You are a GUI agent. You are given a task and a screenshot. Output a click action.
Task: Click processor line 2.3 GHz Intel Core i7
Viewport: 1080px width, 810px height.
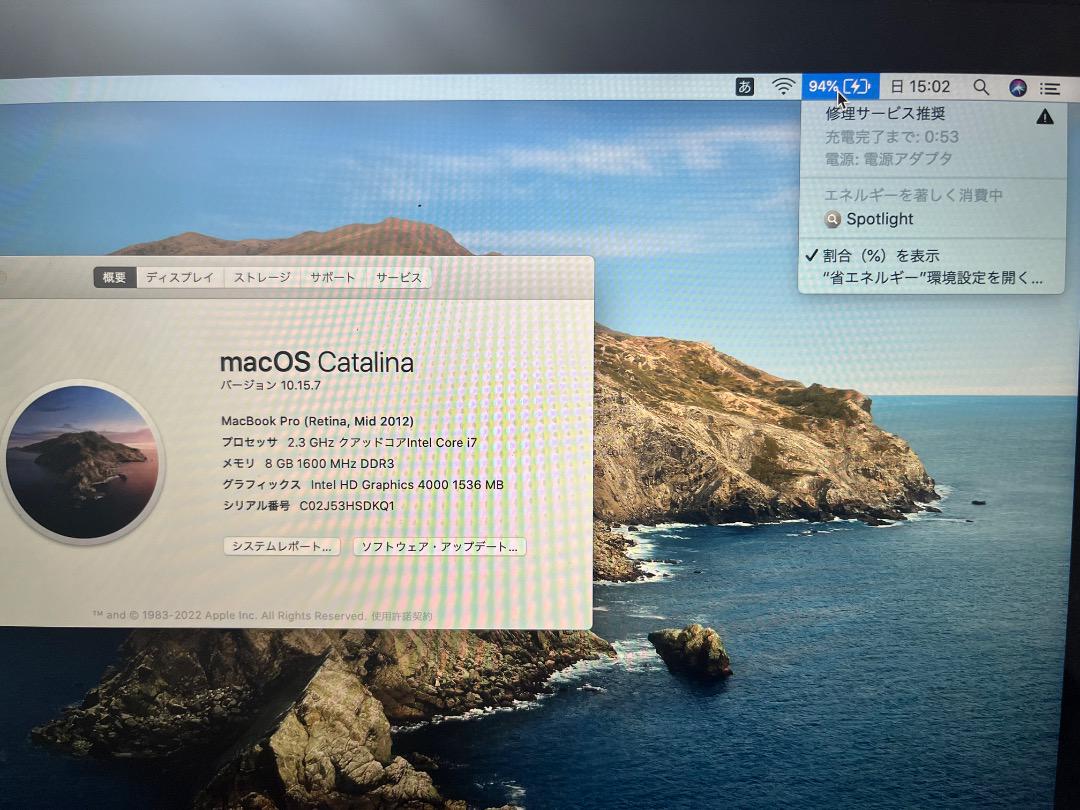tap(349, 442)
